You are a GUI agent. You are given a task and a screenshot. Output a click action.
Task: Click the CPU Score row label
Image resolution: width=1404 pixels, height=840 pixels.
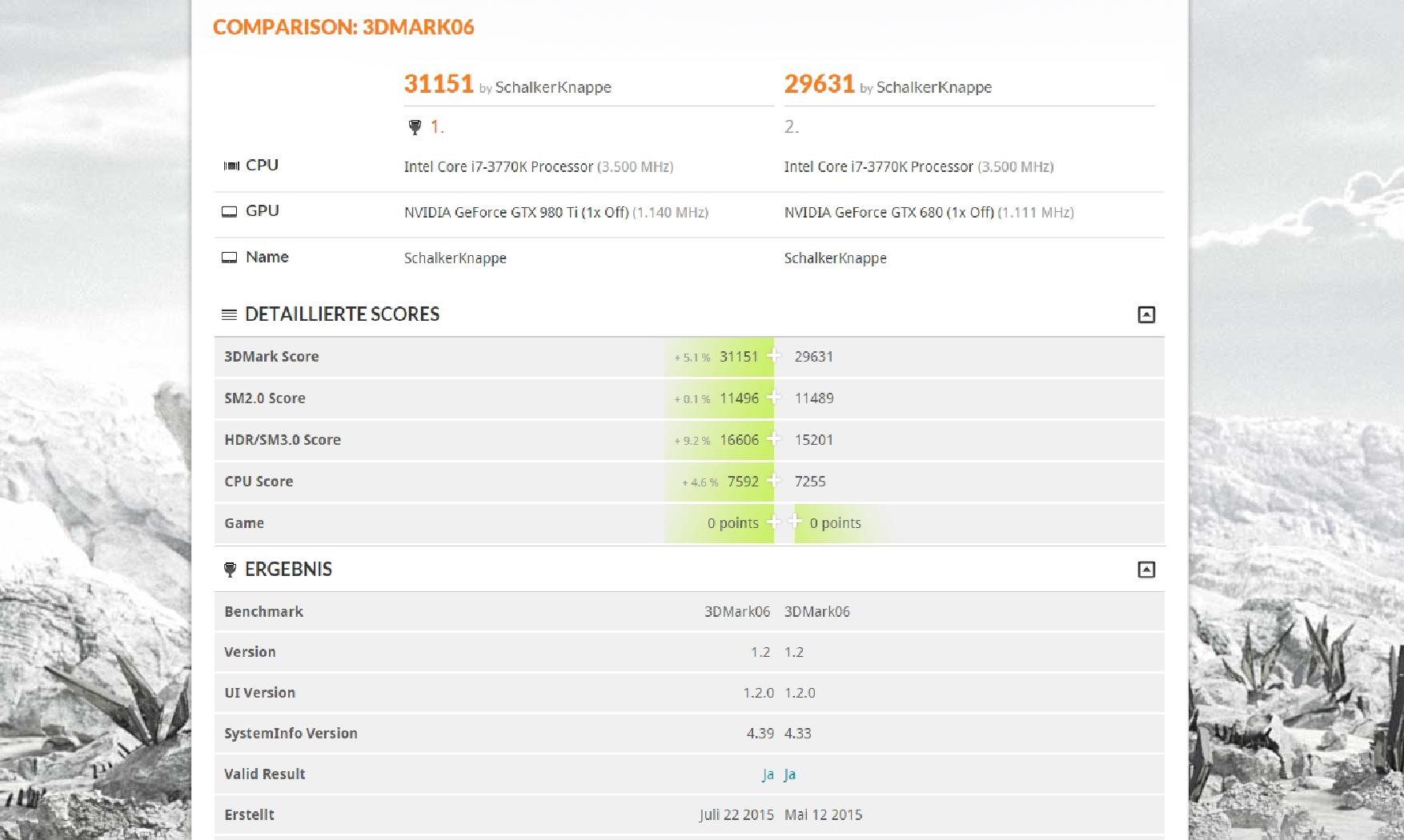(259, 482)
